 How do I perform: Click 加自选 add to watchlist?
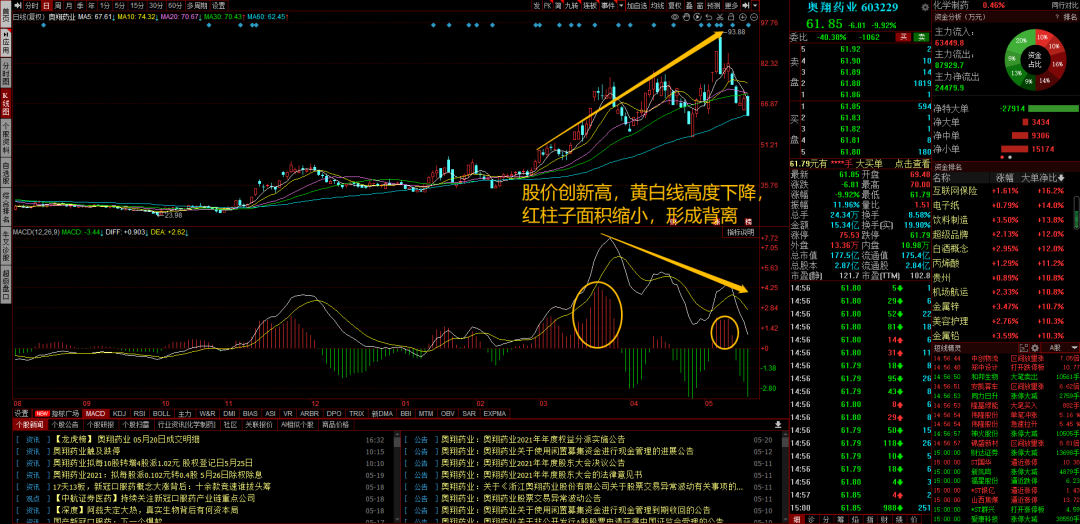pyautogui.click(x=638, y=5)
